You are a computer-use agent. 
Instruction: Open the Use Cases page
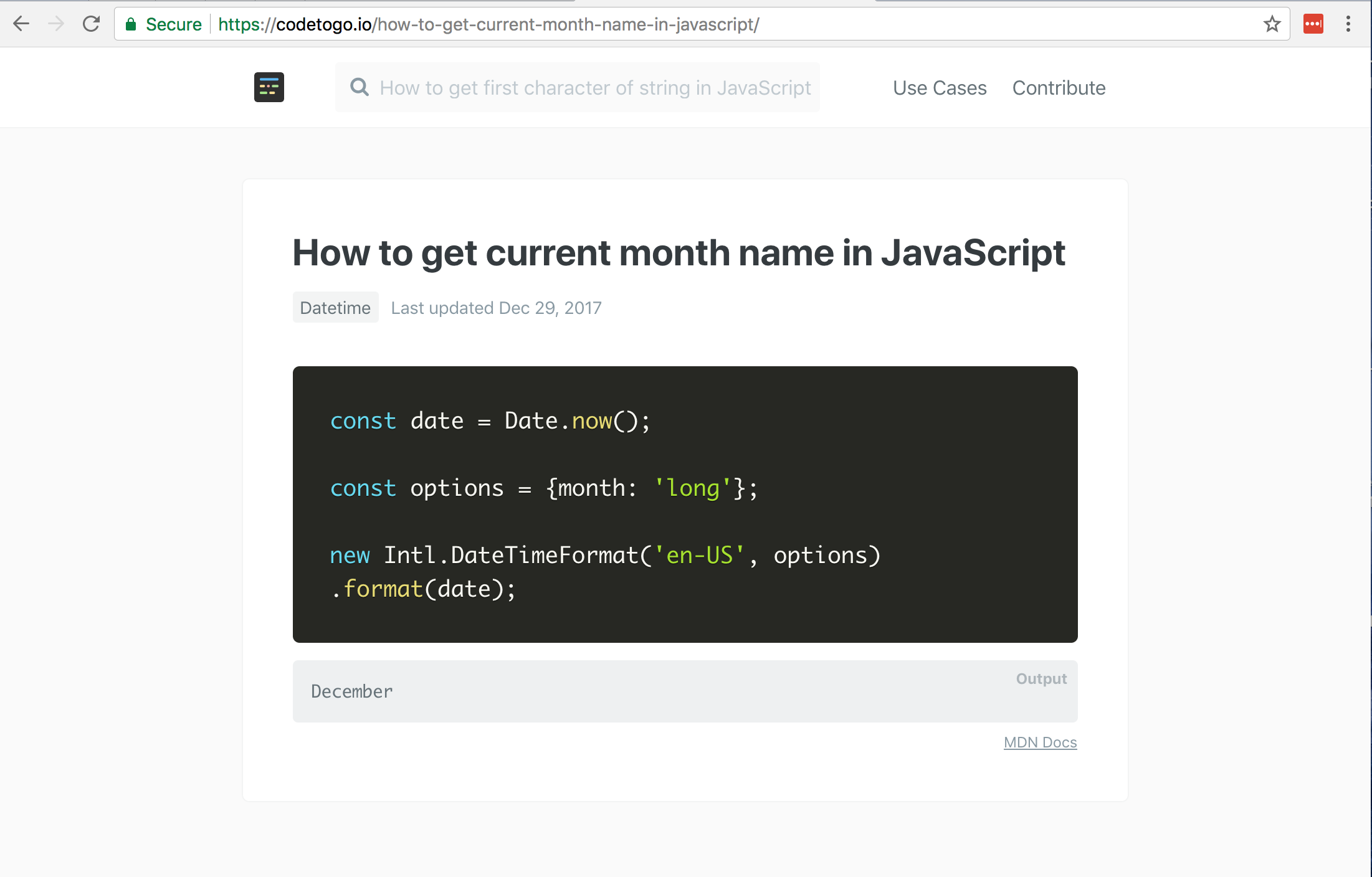[940, 88]
